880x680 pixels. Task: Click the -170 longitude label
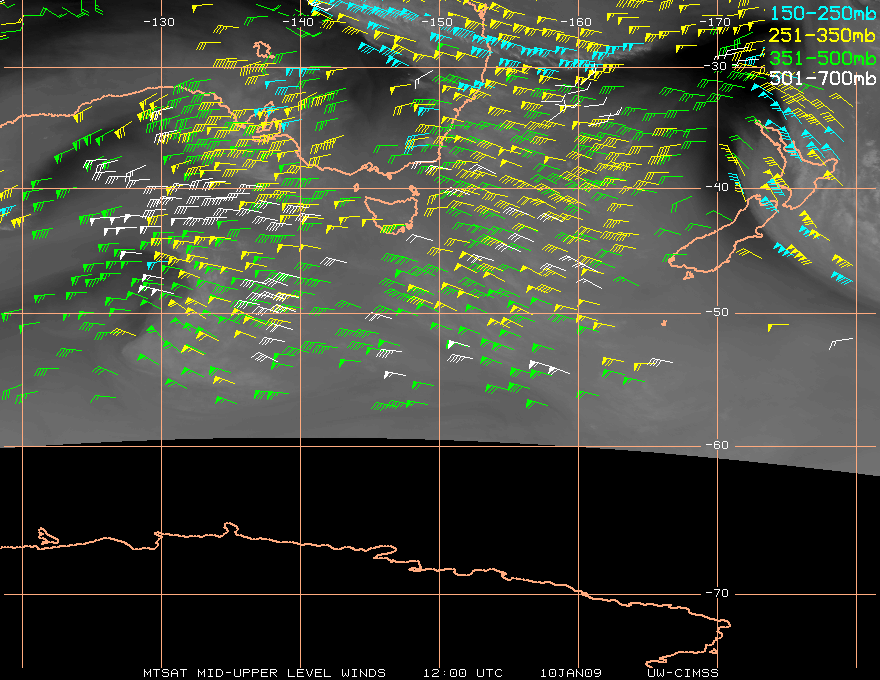[715, 22]
